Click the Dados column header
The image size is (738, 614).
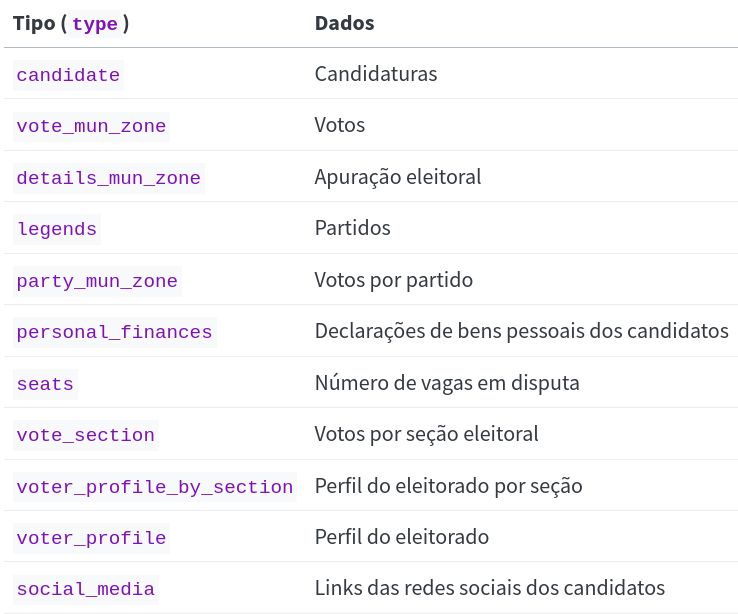click(x=344, y=23)
